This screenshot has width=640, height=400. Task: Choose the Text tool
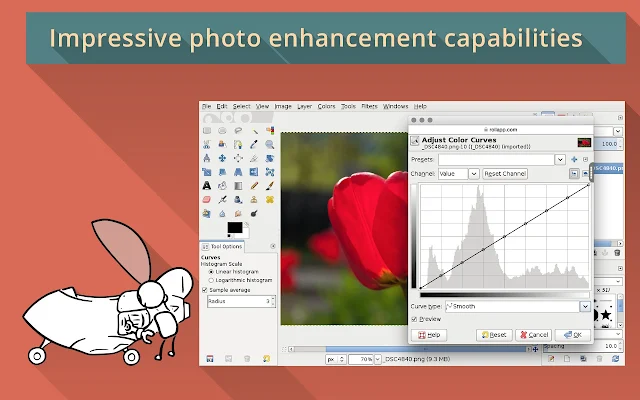pos(207,186)
